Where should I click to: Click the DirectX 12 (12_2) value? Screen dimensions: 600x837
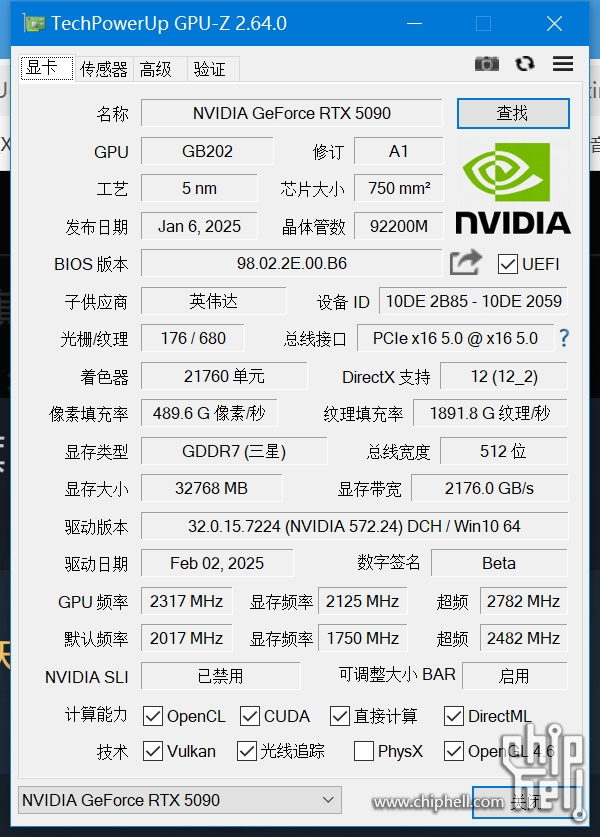point(503,376)
